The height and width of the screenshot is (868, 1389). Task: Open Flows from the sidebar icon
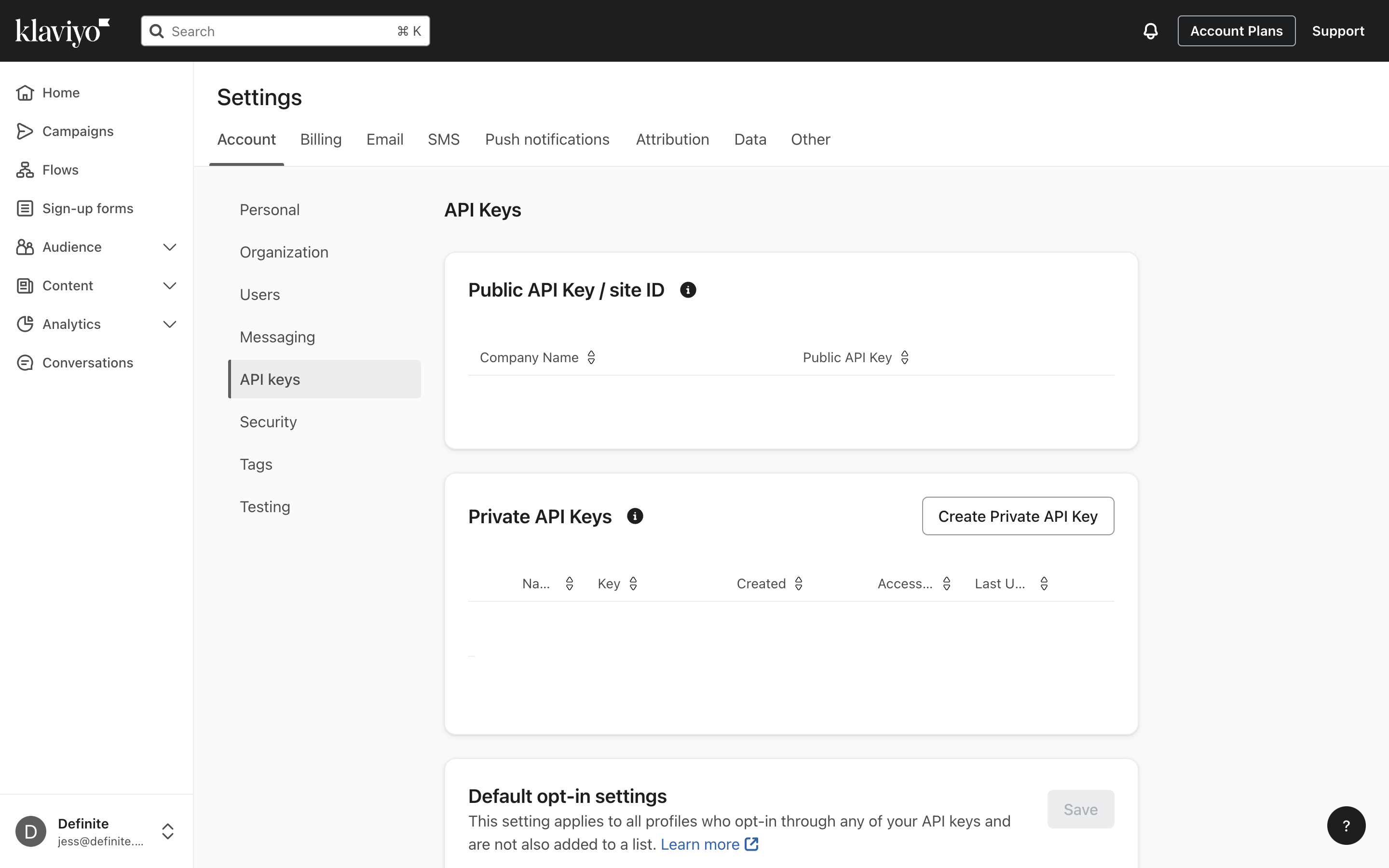pyautogui.click(x=25, y=170)
